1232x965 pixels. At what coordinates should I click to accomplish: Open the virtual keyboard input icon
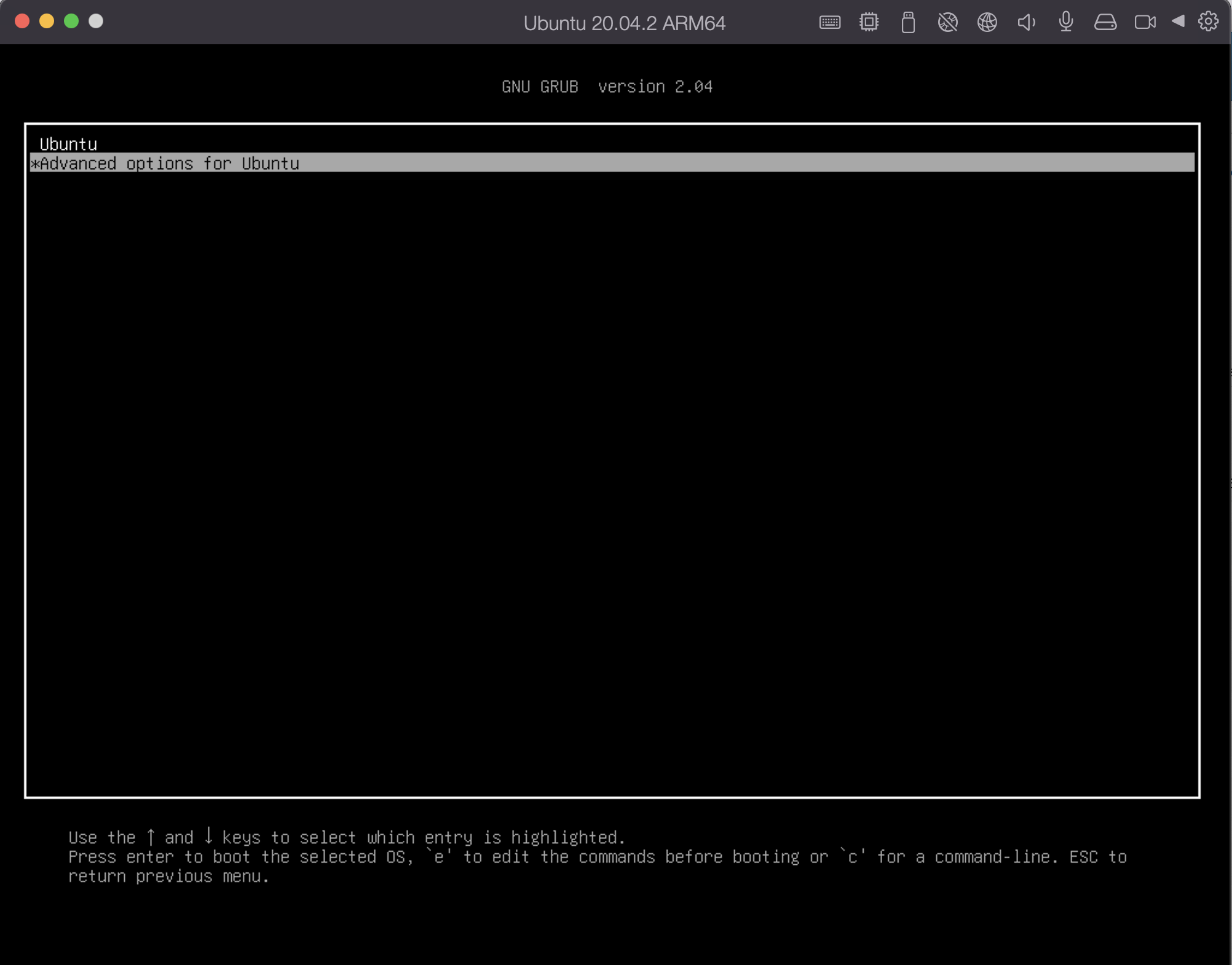(x=829, y=22)
